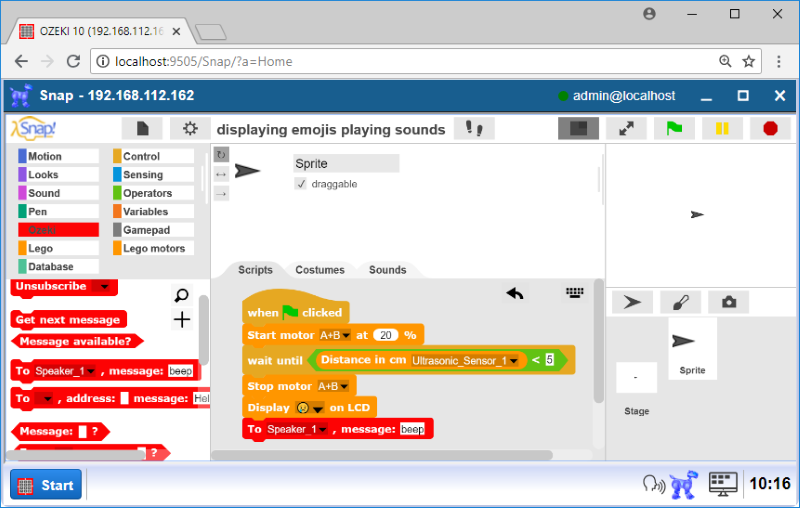This screenshot has height=508, width=800.
Task: Click the Message available? block
Action: (76, 341)
